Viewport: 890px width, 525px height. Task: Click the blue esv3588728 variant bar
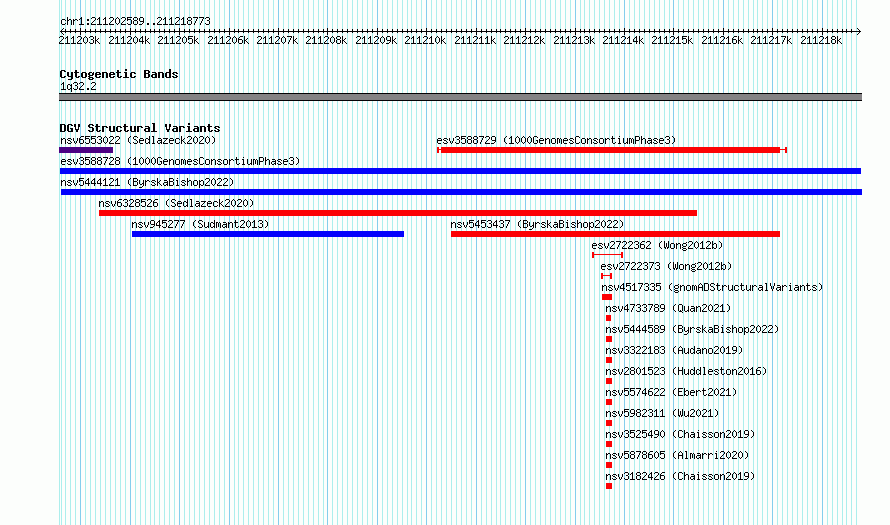(x=460, y=171)
